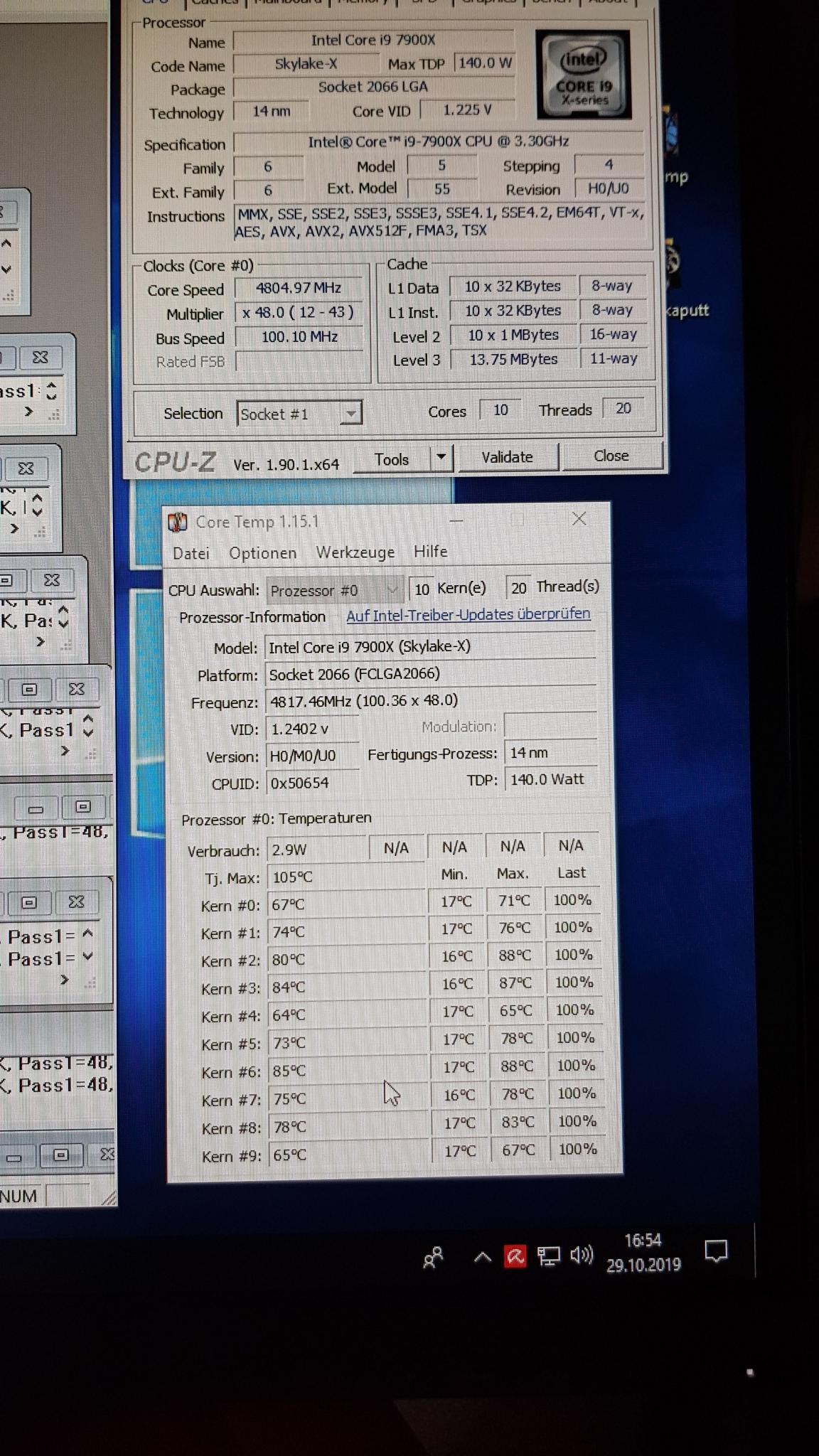Click the Multiplier value x 48.0
The width and height of the screenshot is (819, 1456).
click(x=299, y=312)
